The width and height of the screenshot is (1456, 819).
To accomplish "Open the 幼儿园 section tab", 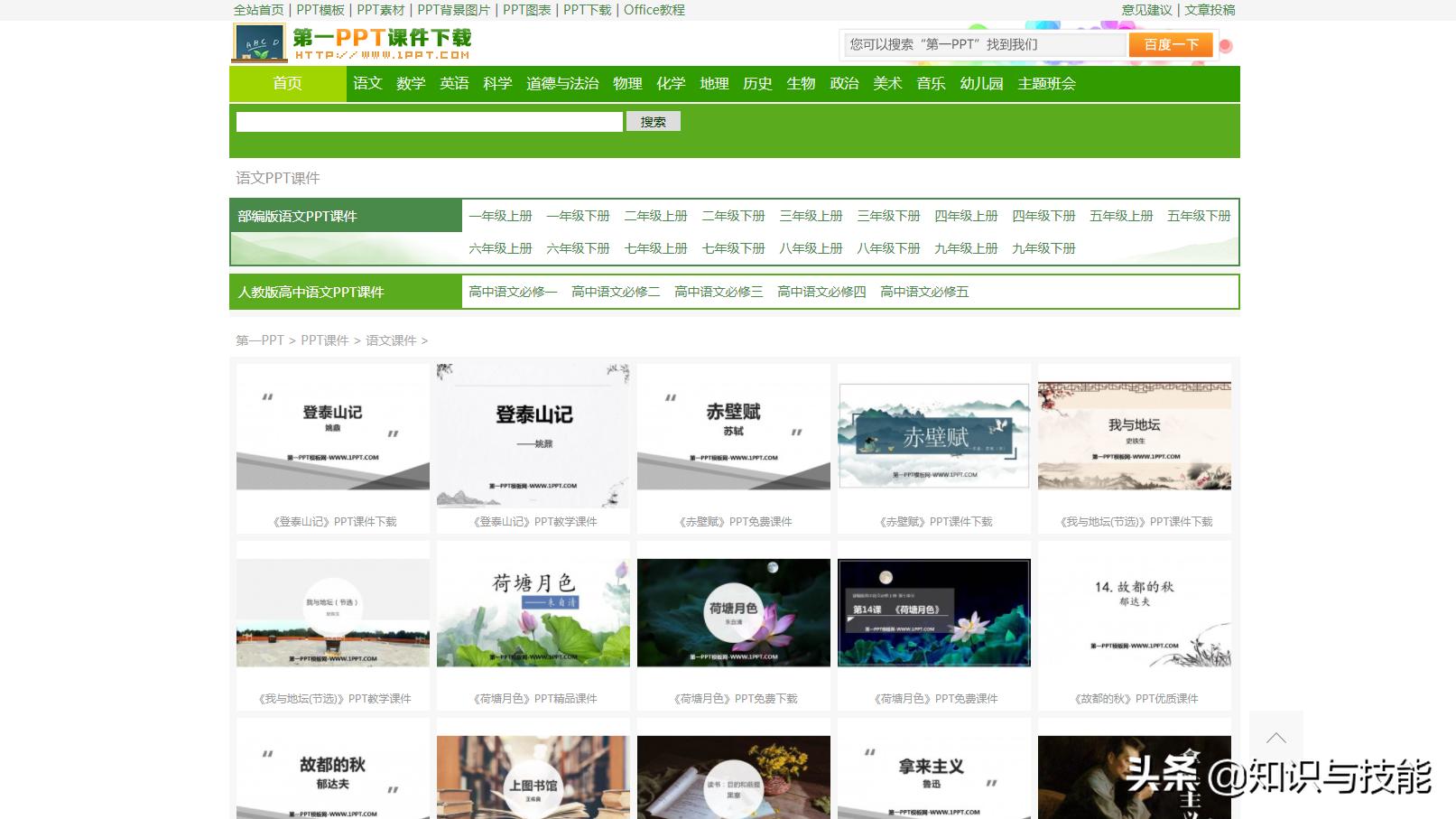I will click(981, 84).
